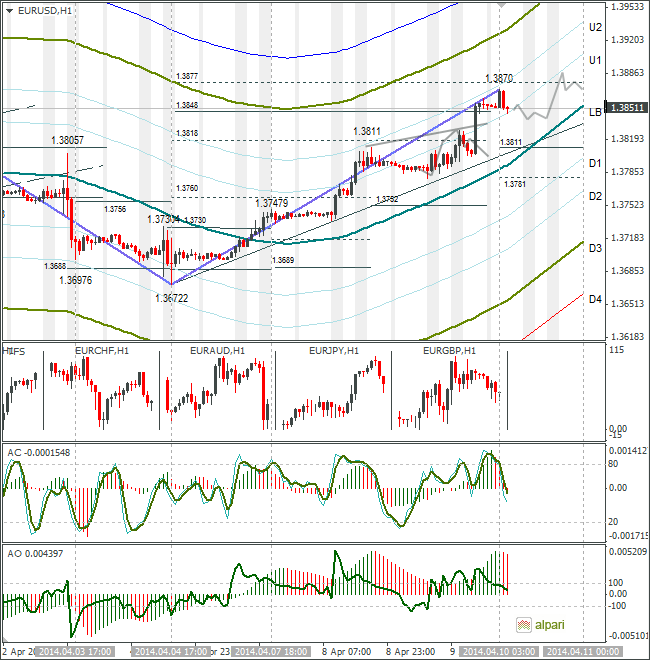
Task: Click the 2014.04.11 00:00 time marker
Action: click(583, 652)
